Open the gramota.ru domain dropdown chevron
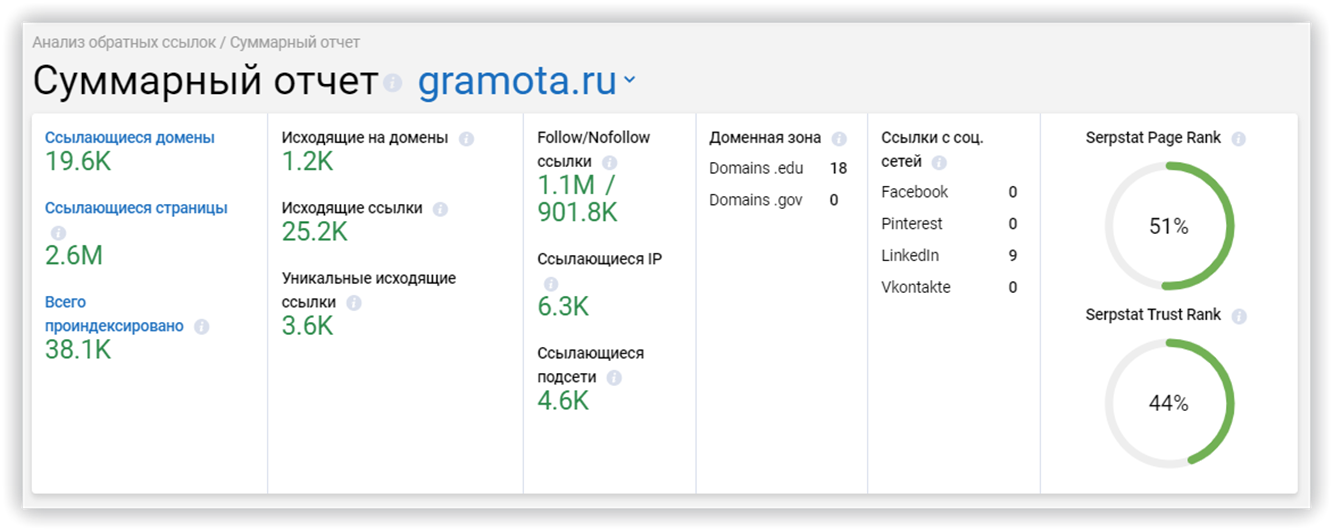This screenshot has height=531, width=1333. click(629, 81)
